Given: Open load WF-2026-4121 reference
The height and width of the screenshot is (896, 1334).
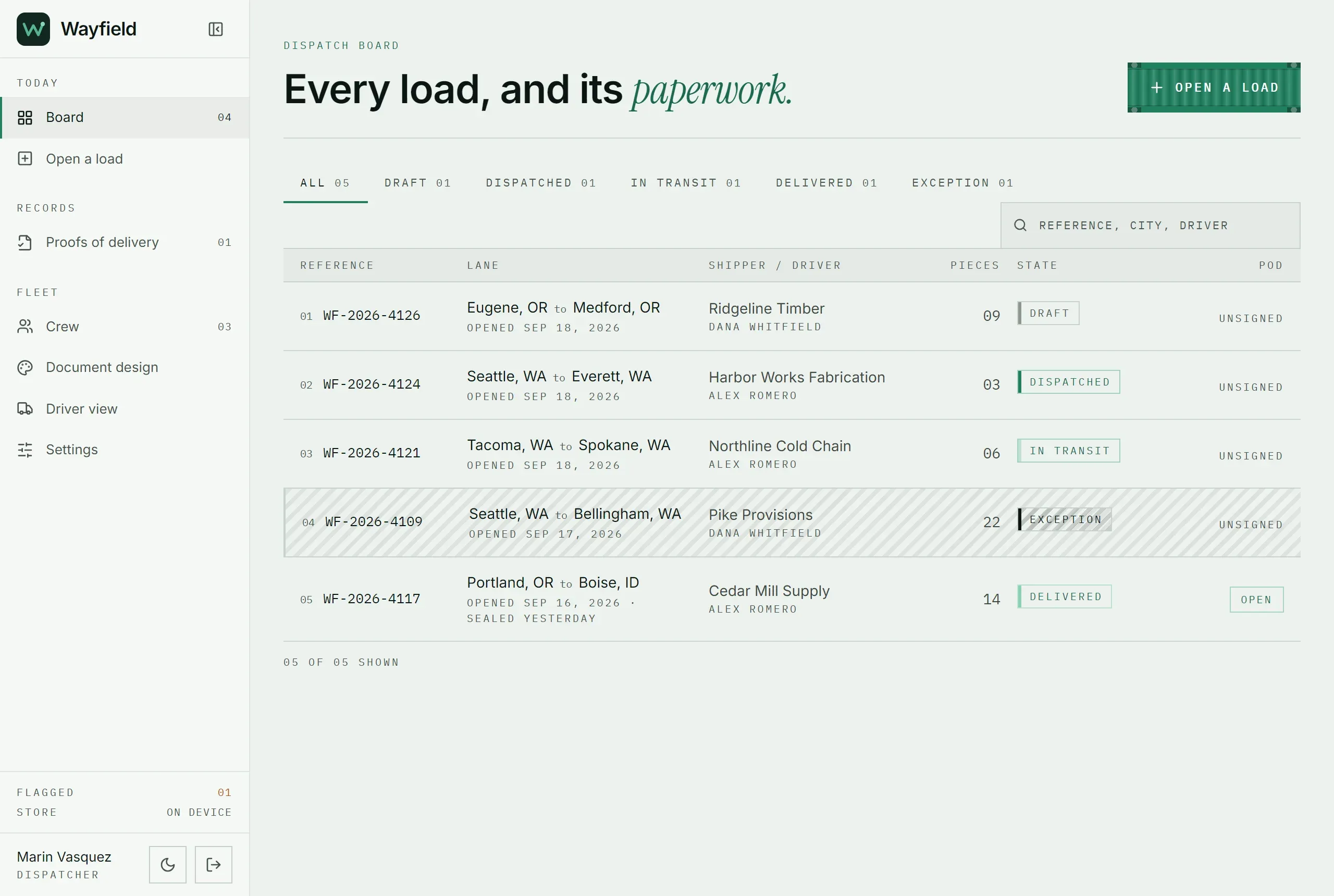Looking at the screenshot, I should tap(372, 453).
